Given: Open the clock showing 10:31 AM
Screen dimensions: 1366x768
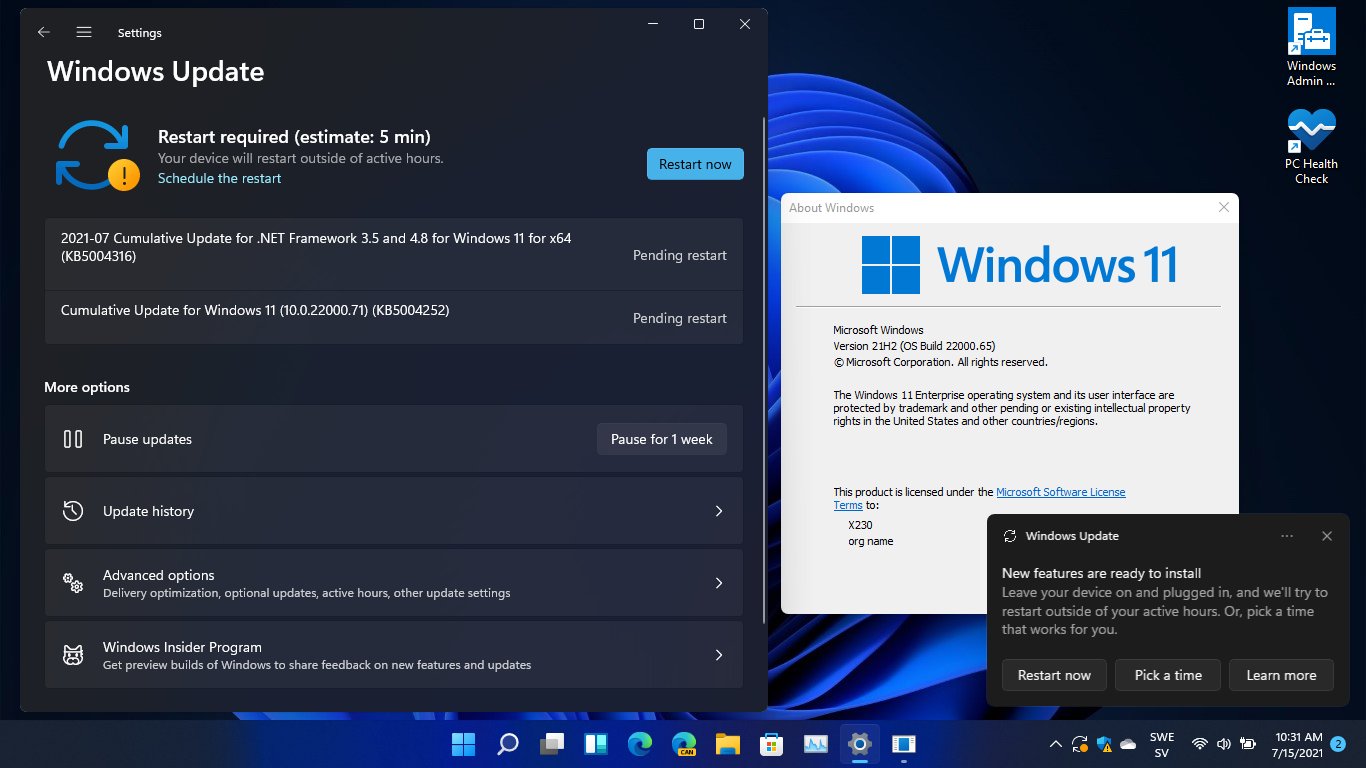Looking at the screenshot, I should click(1295, 744).
